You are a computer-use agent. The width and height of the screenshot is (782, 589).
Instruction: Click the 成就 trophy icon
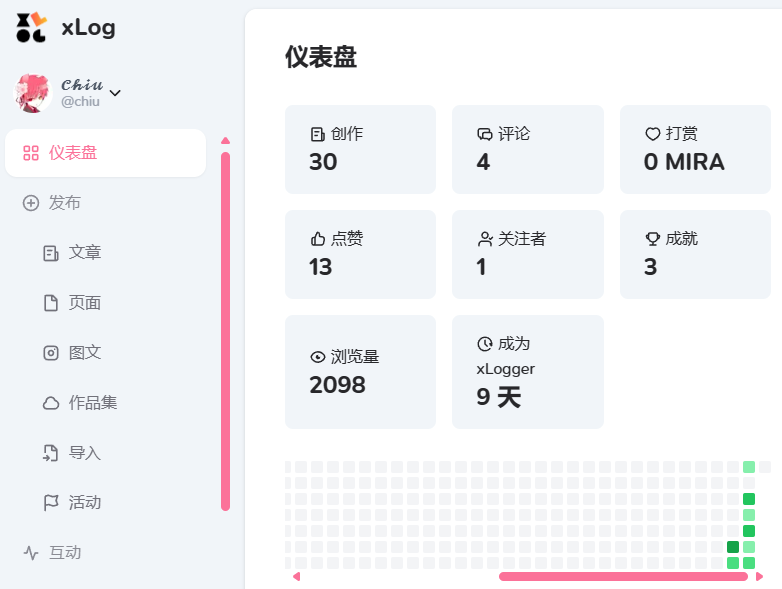pos(652,239)
